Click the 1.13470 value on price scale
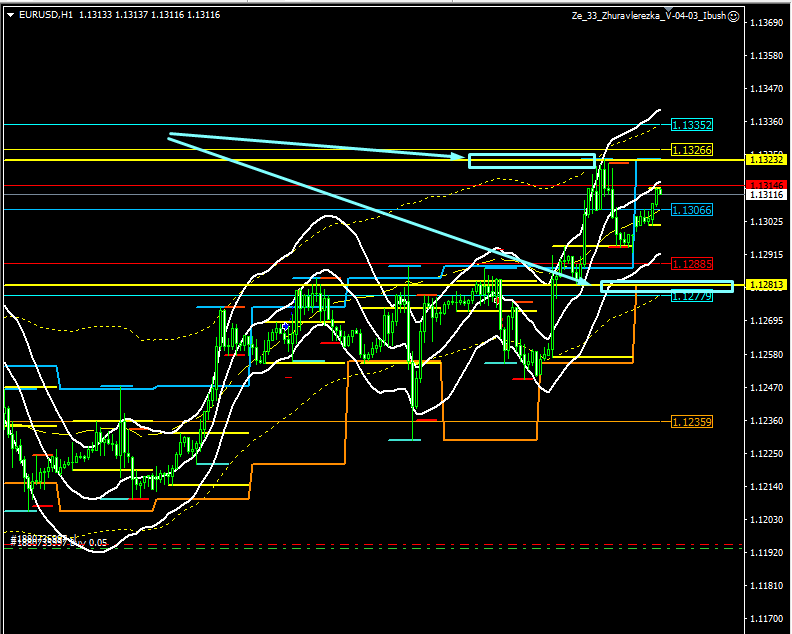This screenshot has height=634, width=792. point(766,88)
